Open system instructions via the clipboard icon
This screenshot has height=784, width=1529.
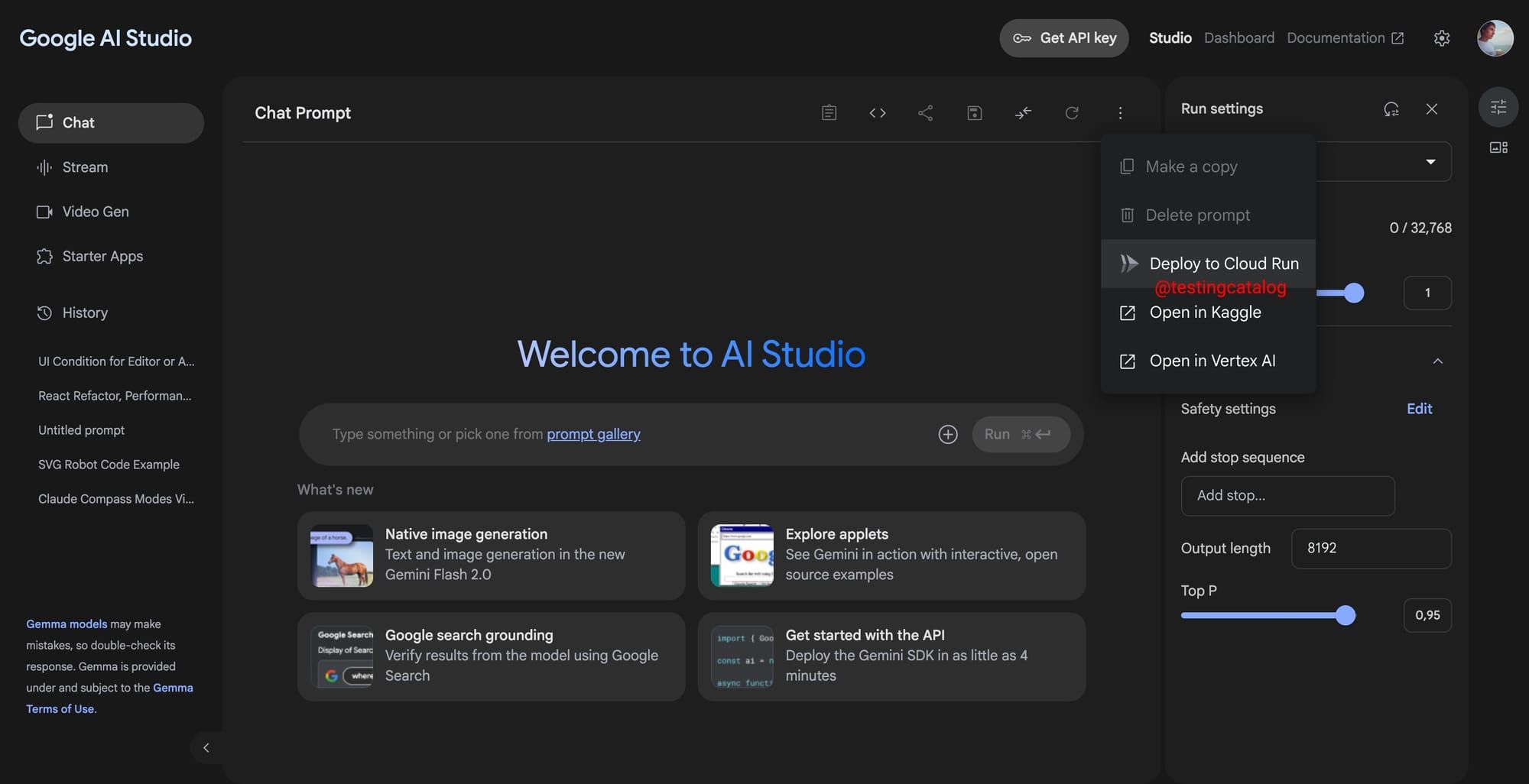[x=828, y=112]
